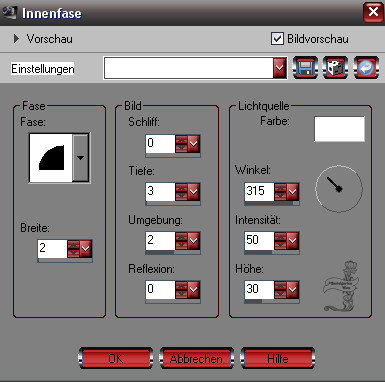Open the Schliff slider dropdown arrow

193,144
